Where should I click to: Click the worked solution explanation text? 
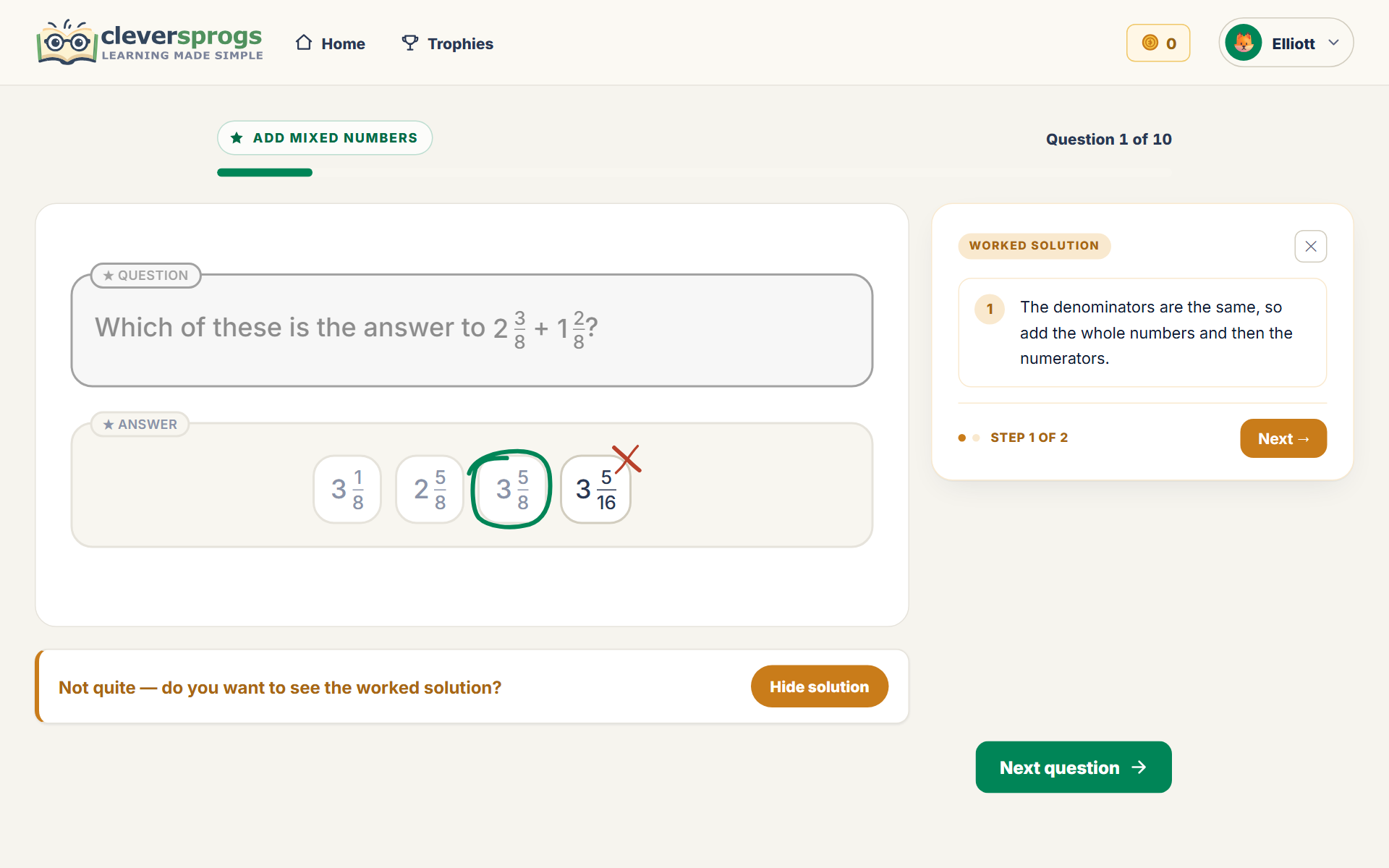(1156, 333)
